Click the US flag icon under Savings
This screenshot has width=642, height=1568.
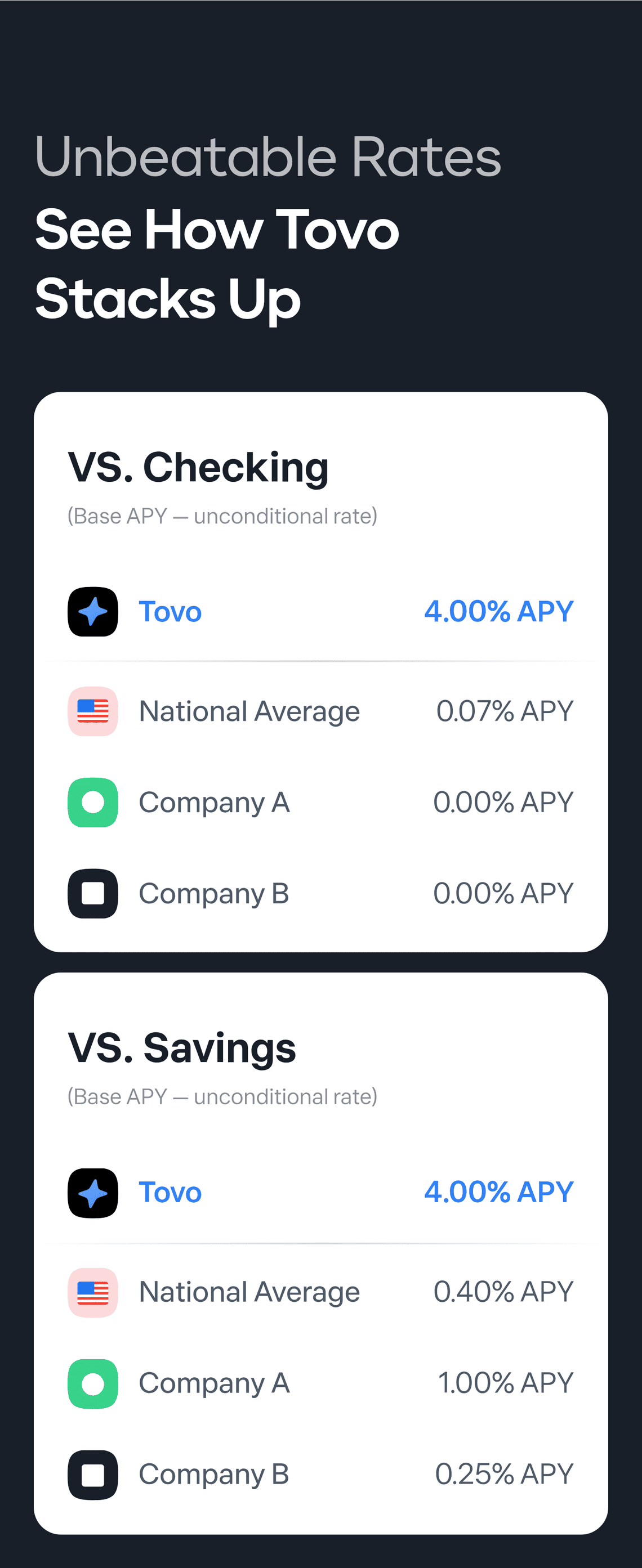(92, 1292)
